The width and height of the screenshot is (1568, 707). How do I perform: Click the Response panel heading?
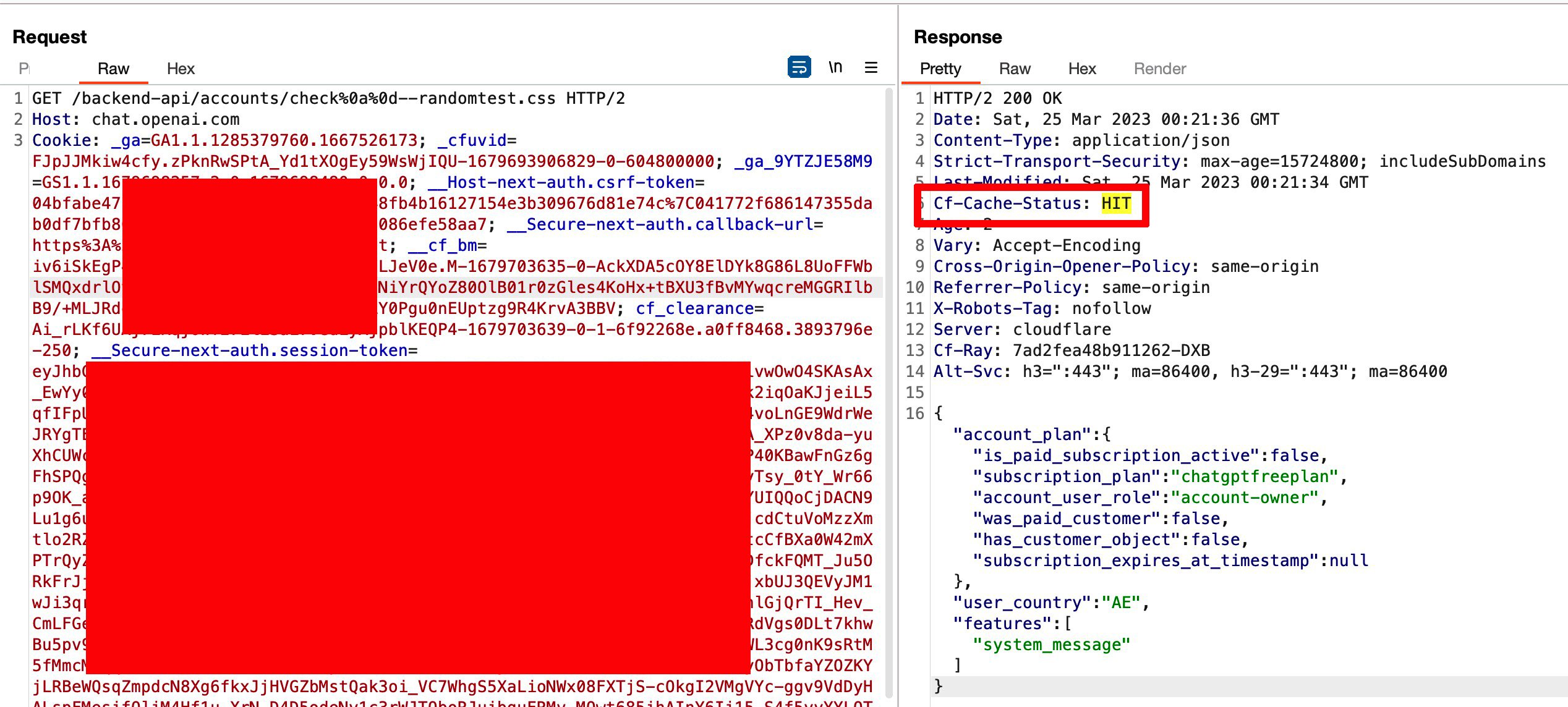[958, 37]
